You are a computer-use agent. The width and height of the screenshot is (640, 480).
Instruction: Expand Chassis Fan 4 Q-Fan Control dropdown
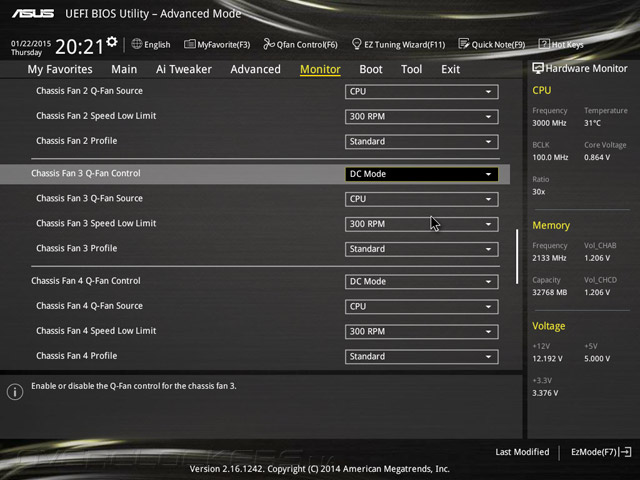[421, 282]
